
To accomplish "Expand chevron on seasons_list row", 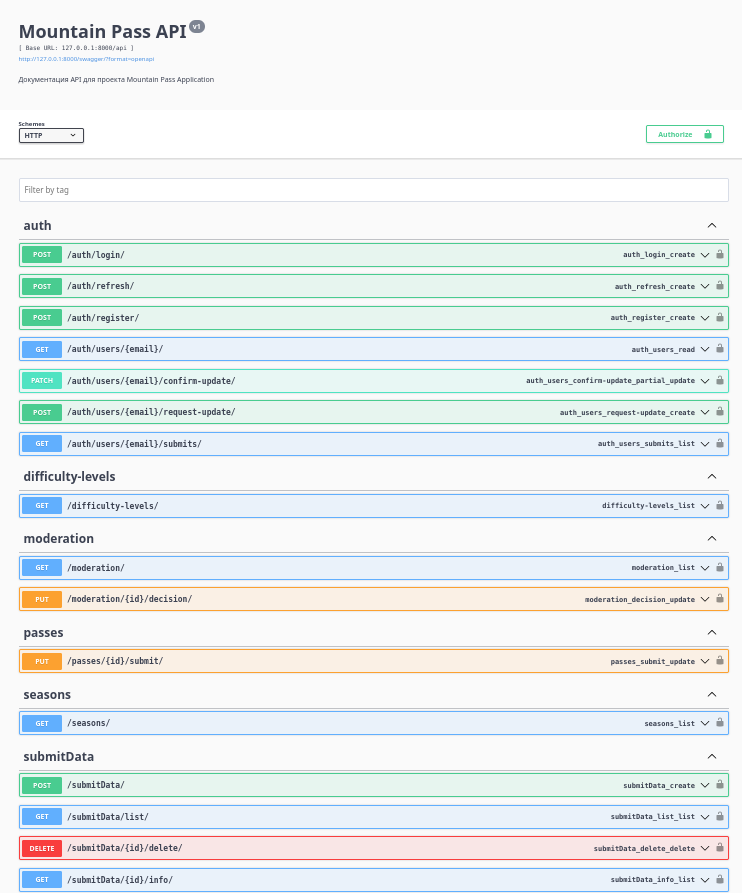I will tap(705, 723).
